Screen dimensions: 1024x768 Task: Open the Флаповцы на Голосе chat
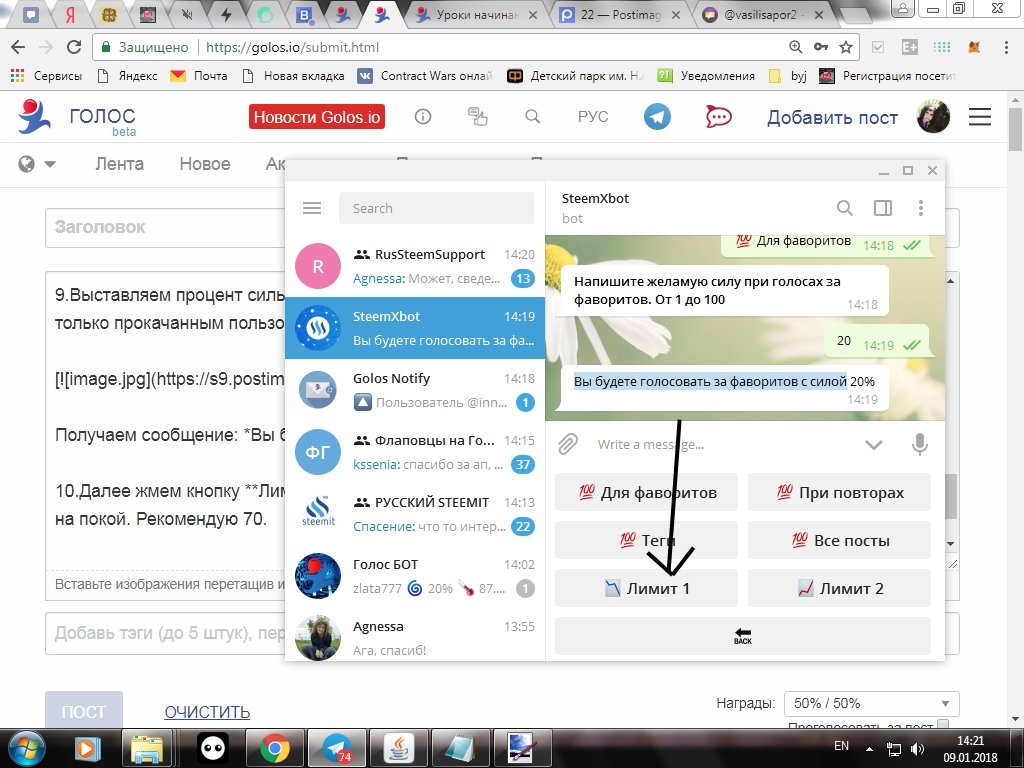pos(415,452)
